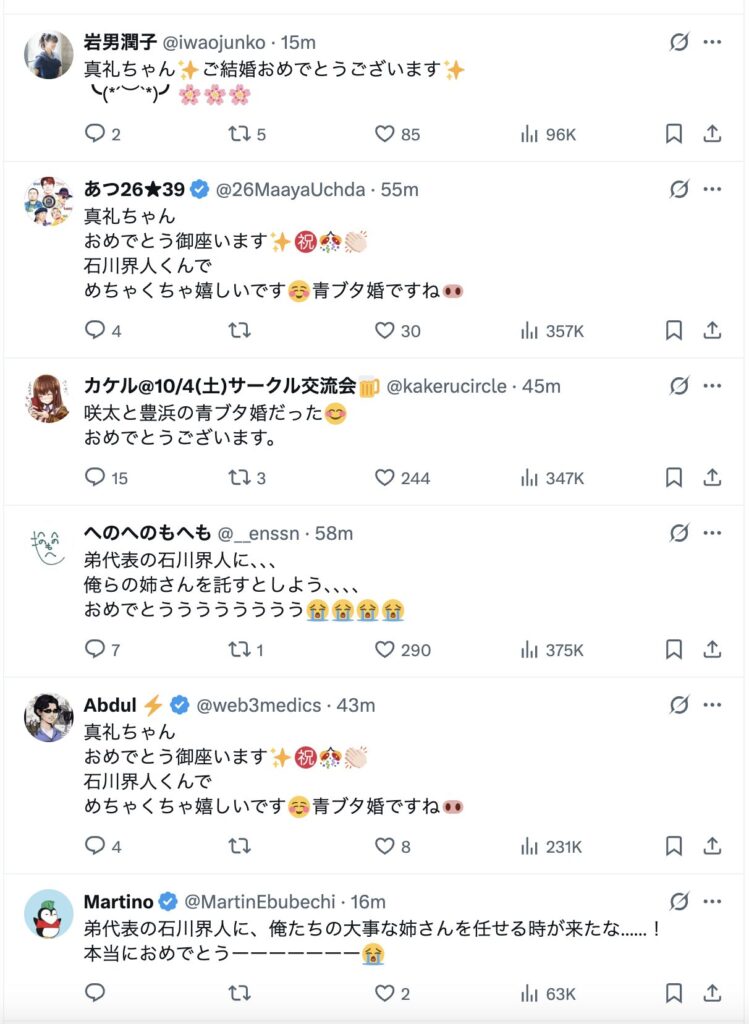Reply to 岩男潤子's tweet
Image resolution: width=749 pixels, height=1024 pixels.
[x=96, y=134]
